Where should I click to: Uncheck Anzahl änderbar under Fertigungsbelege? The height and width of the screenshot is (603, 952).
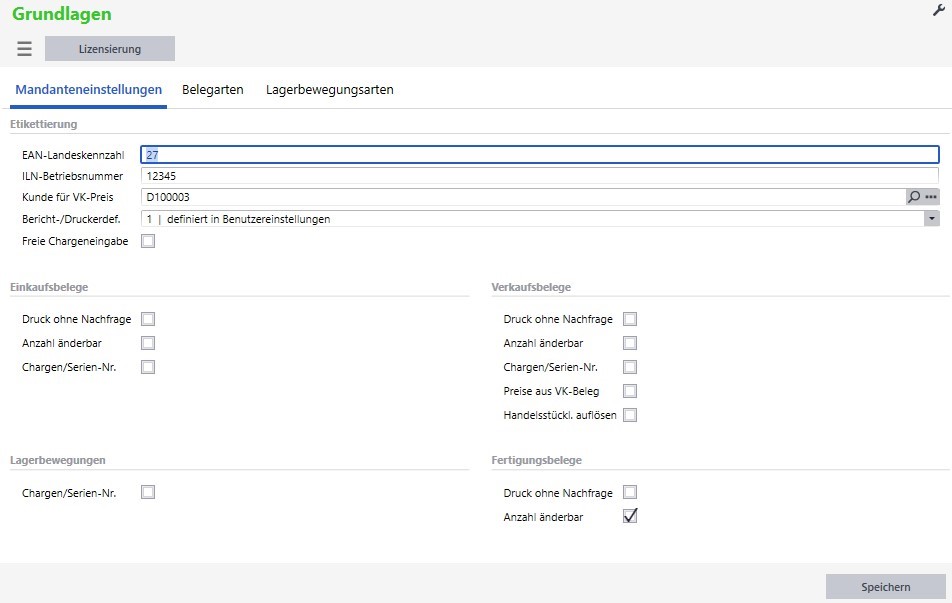coord(630,517)
